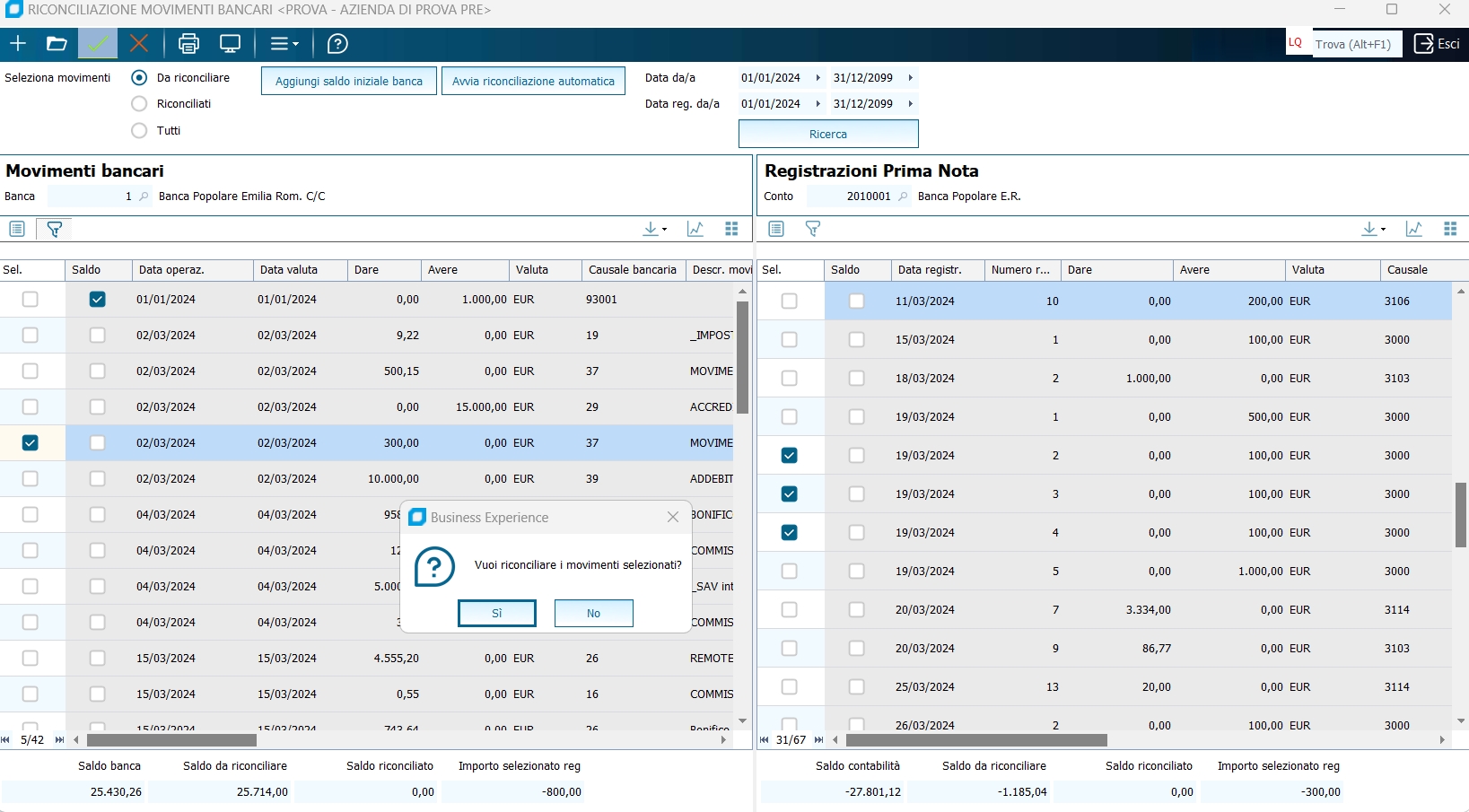The height and width of the screenshot is (812, 1469).
Task: Select the Tutti radio button
Action: [x=139, y=131]
